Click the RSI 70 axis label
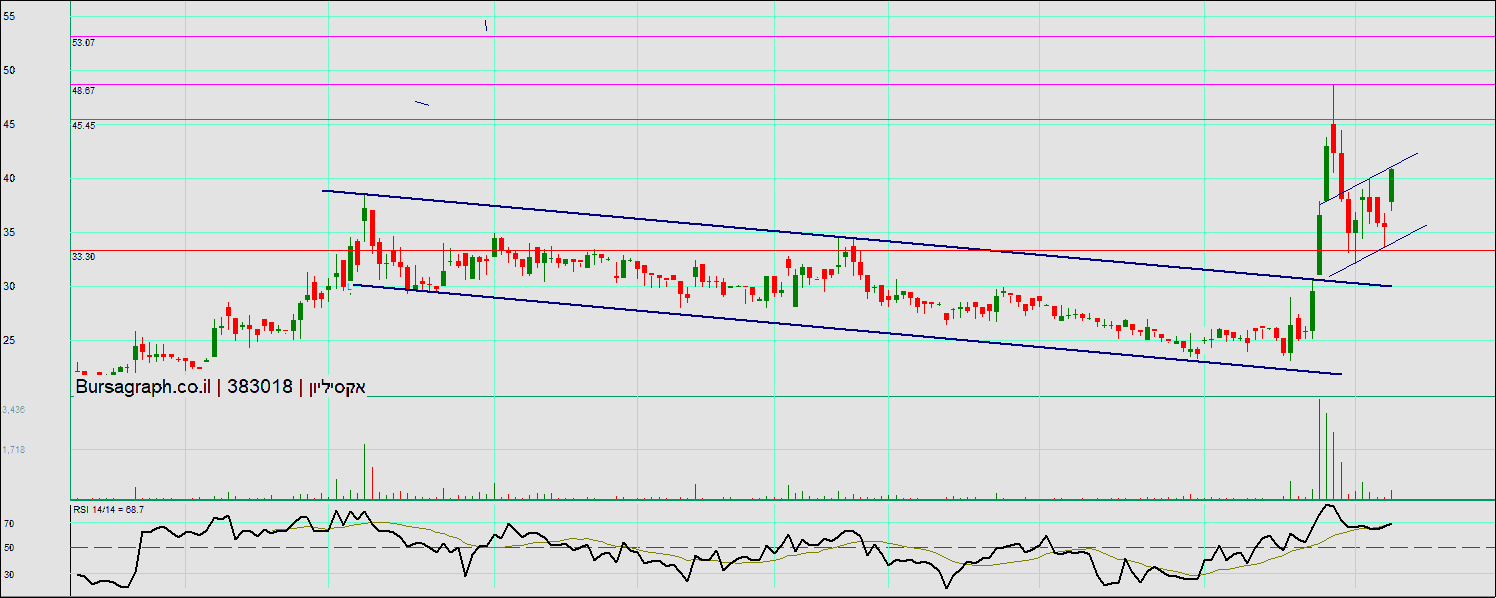The image size is (1496, 598). coord(8,523)
